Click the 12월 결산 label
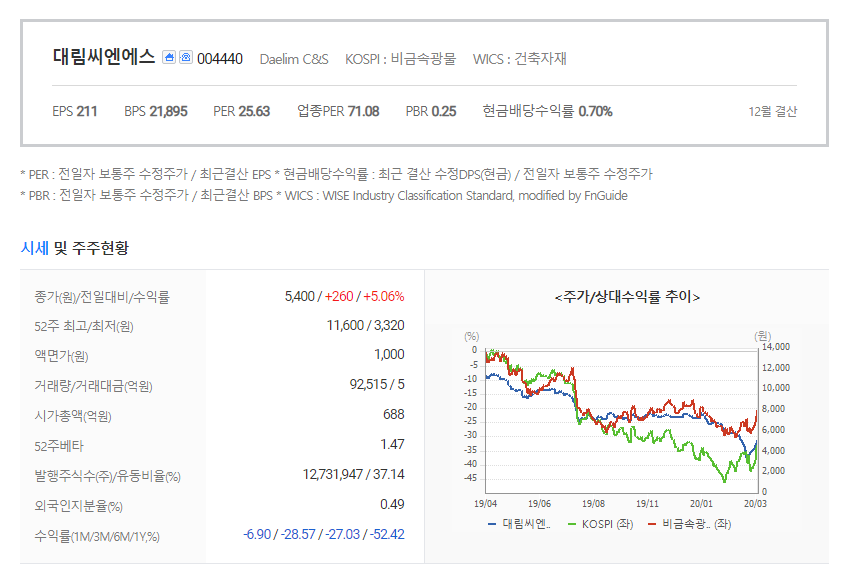The height and width of the screenshot is (569, 849). (773, 112)
